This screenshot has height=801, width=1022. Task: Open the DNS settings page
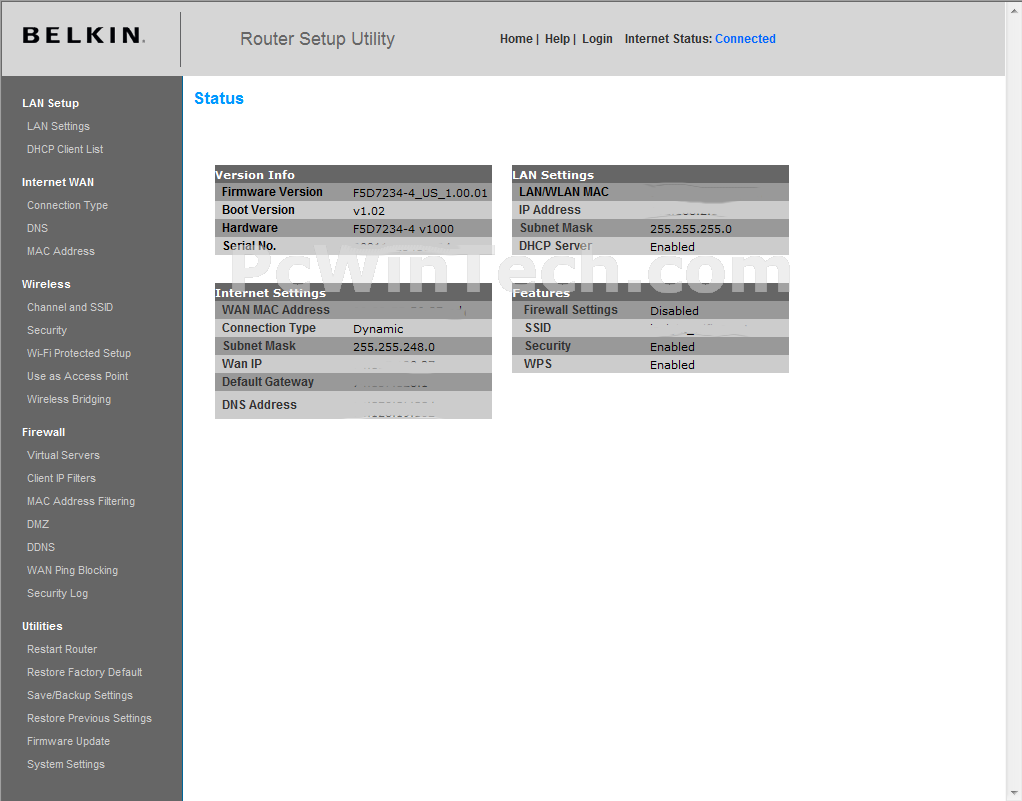click(37, 228)
